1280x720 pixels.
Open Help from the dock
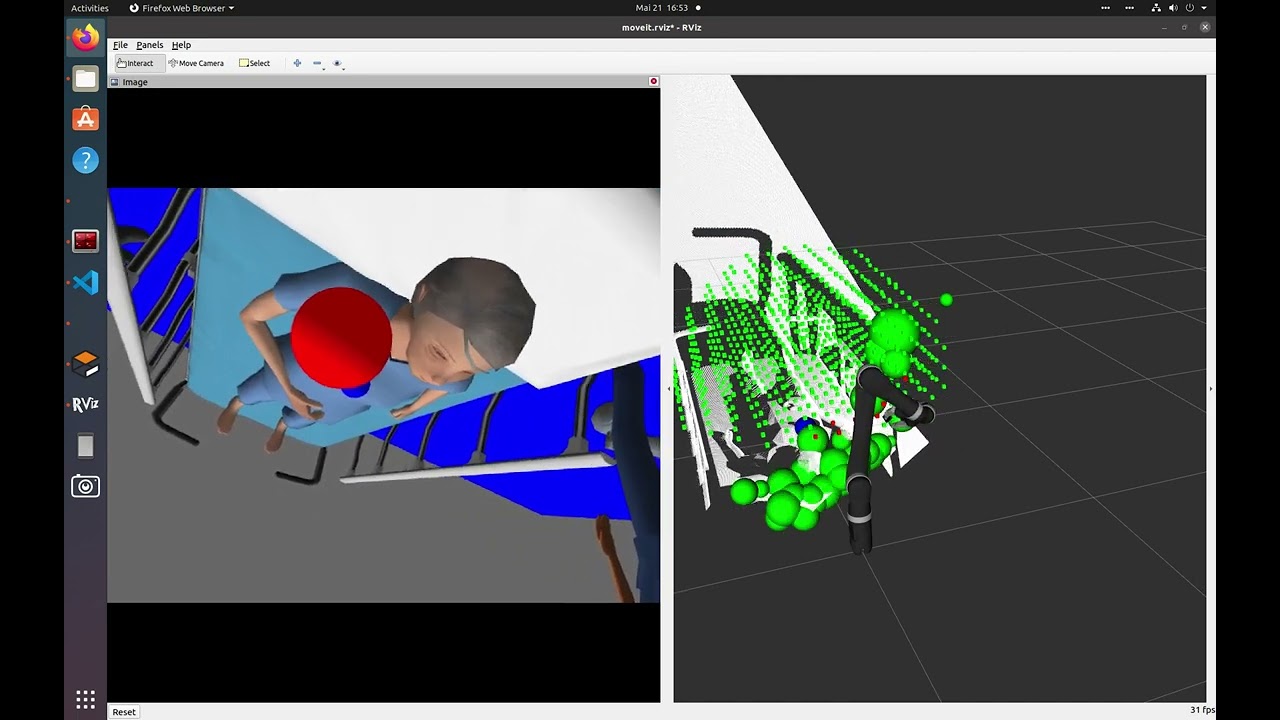[x=86, y=160]
